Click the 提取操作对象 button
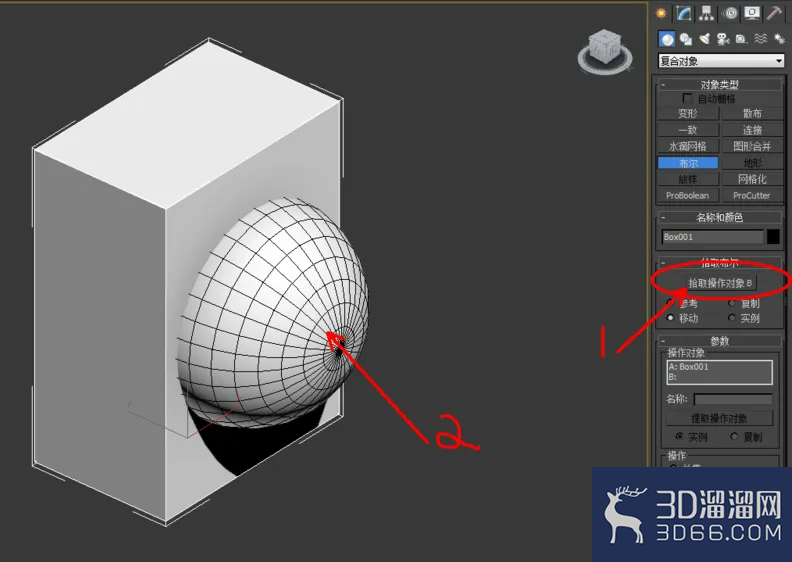The image size is (792, 562). tap(719, 418)
